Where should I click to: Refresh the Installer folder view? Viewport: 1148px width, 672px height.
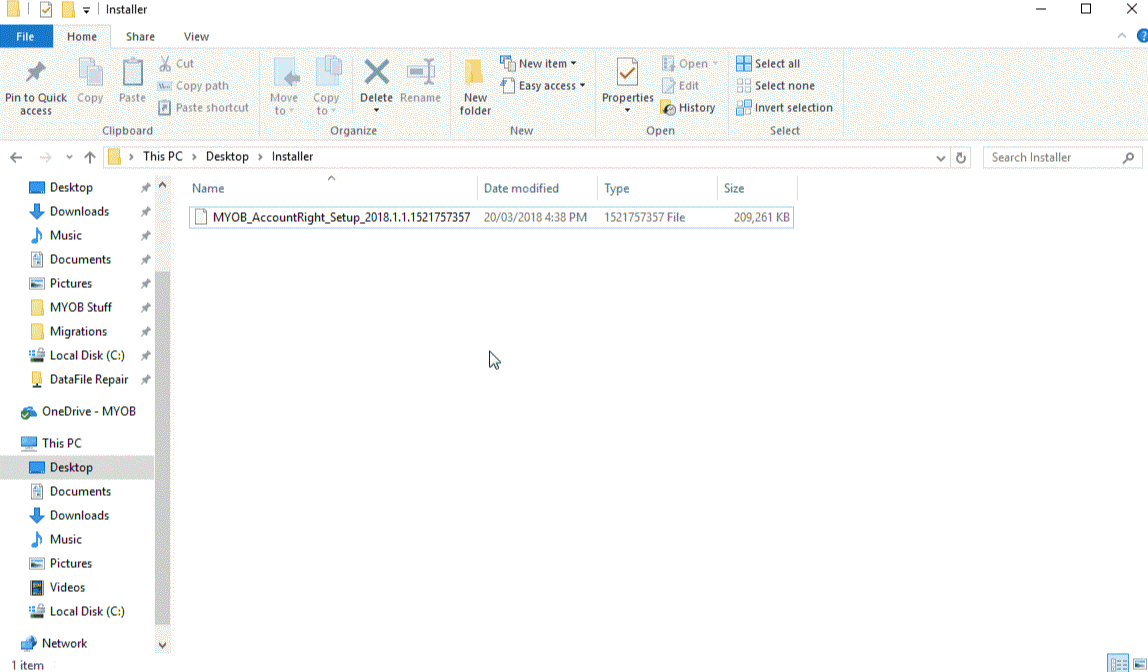tap(961, 158)
